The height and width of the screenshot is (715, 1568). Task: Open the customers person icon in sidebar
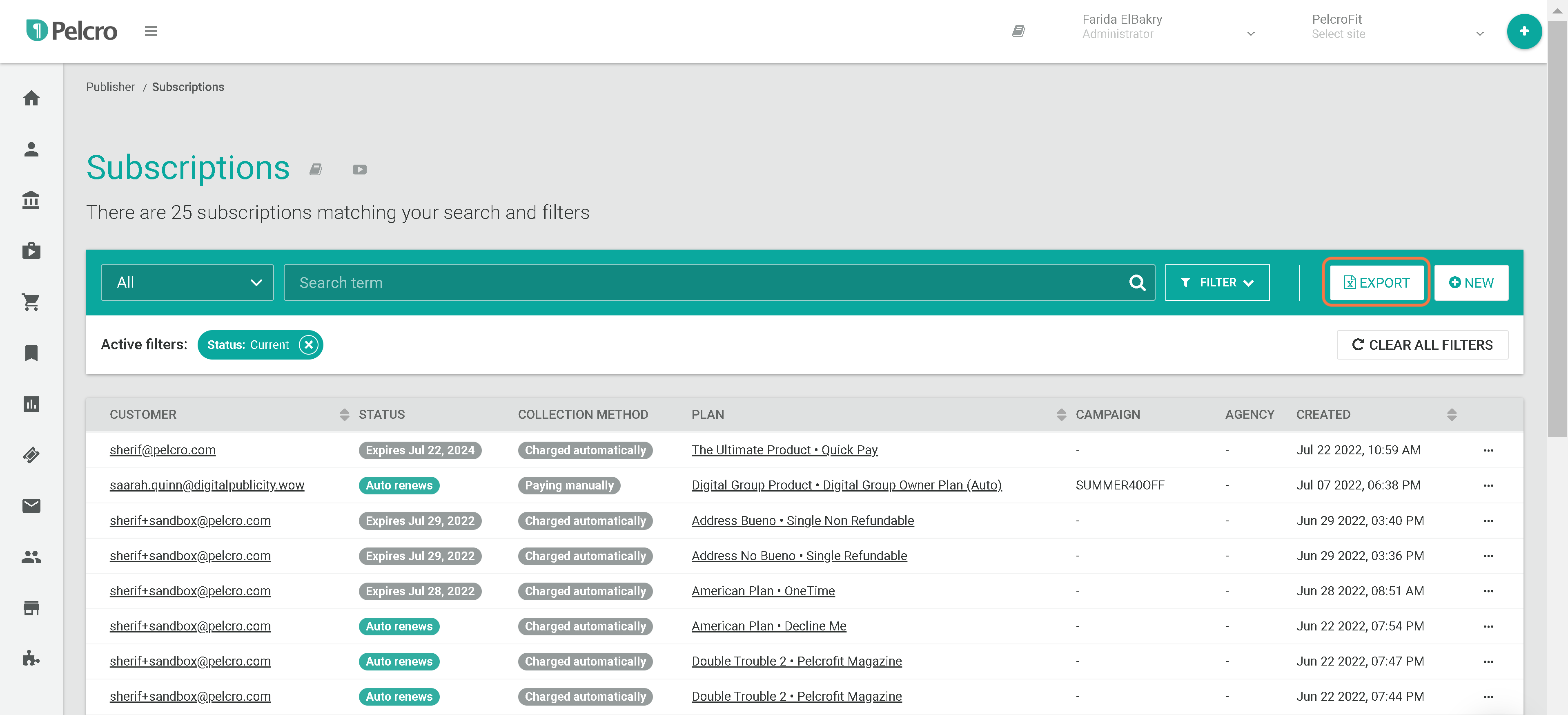click(x=31, y=149)
